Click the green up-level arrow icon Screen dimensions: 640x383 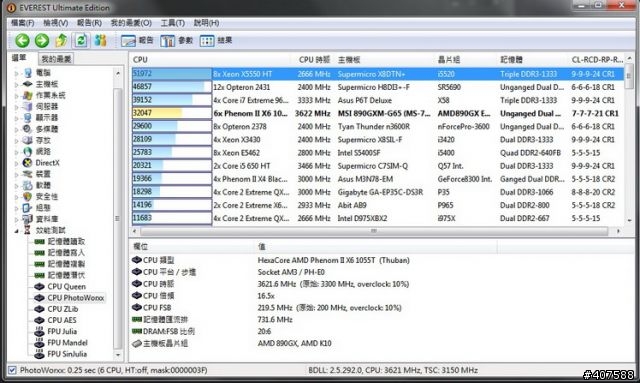(x=61, y=40)
